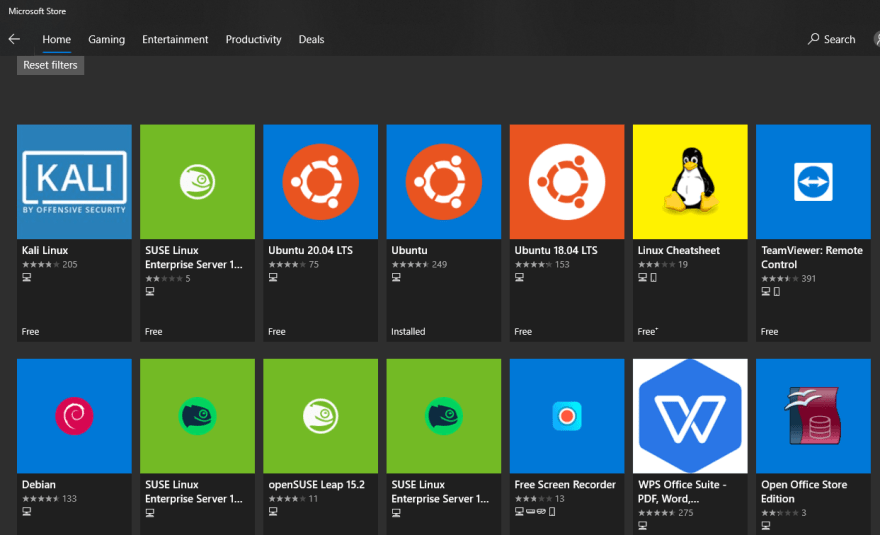Open the Free Screen Recorder icon
The width and height of the screenshot is (880, 535).
(x=567, y=416)
